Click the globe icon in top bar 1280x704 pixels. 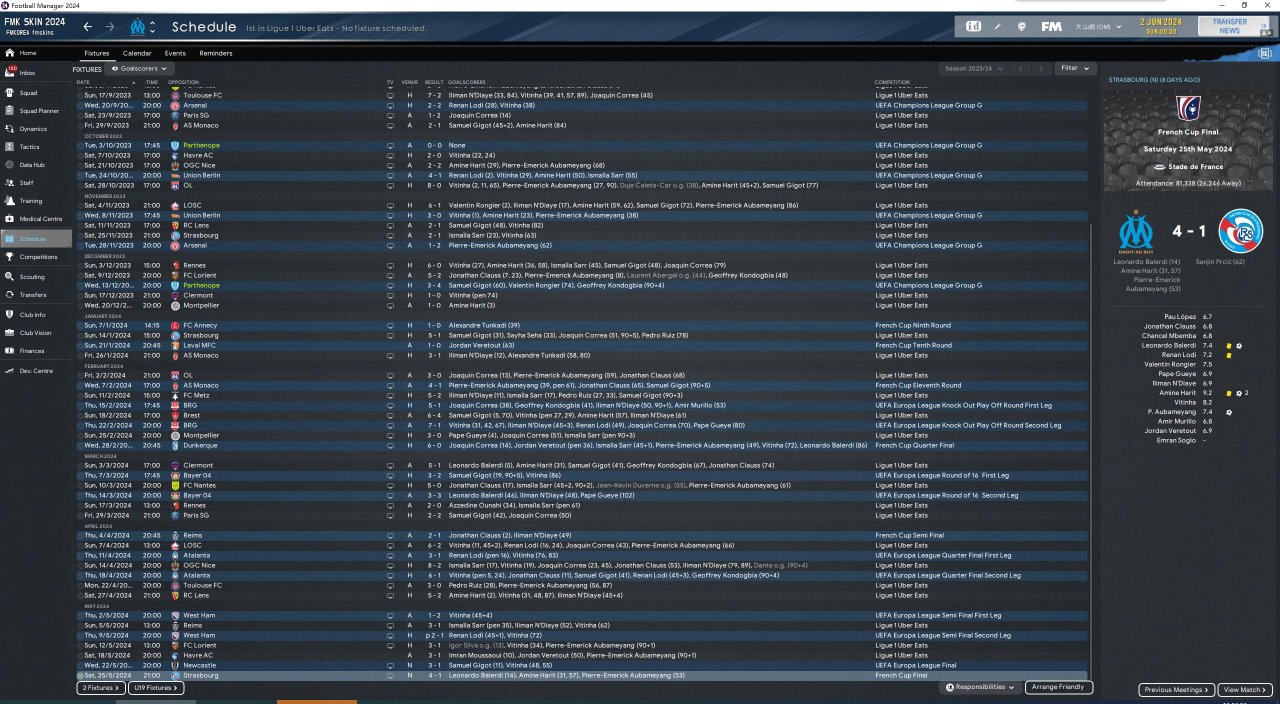point(1021,26)
